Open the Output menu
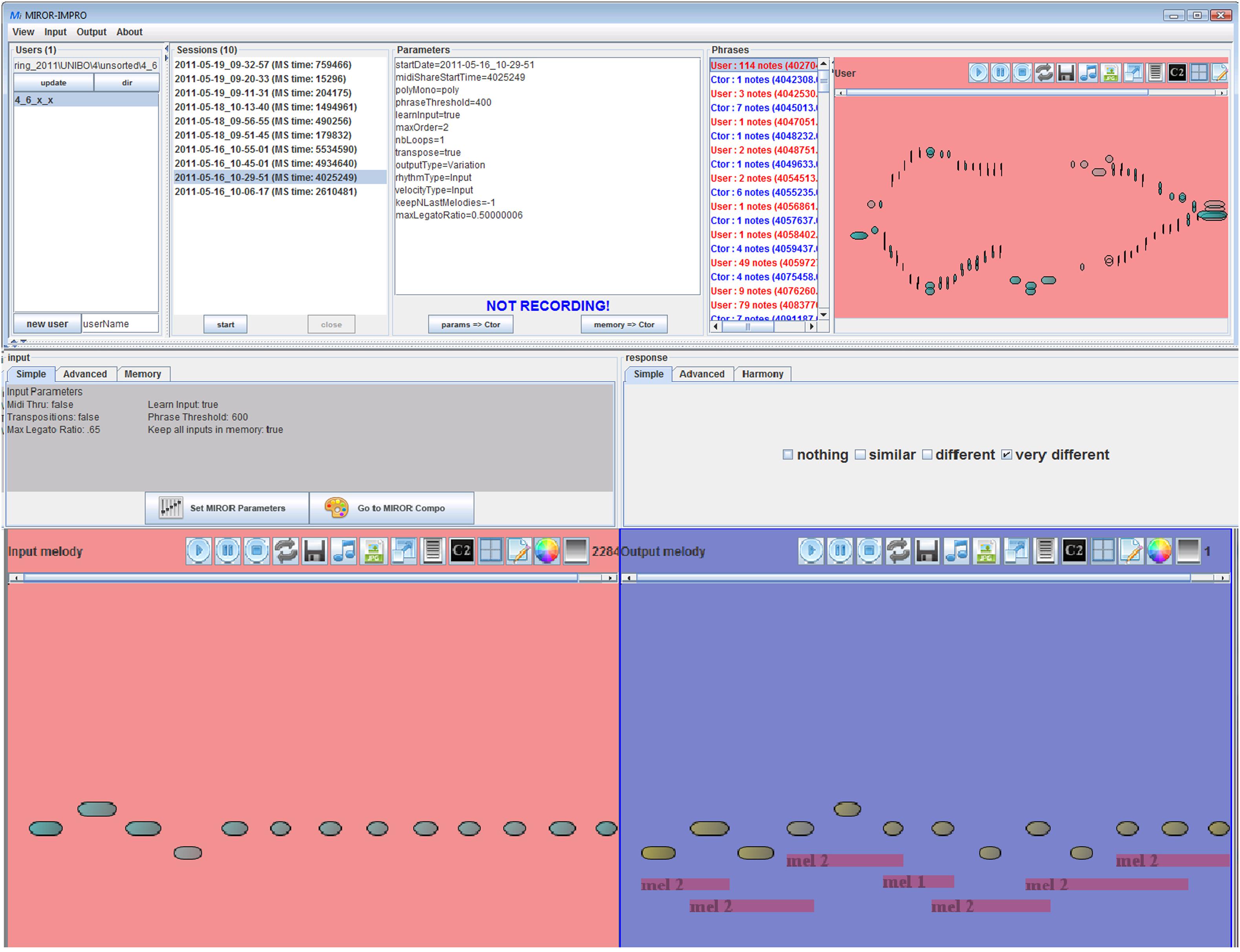Screen dimensions: 1240x952 pos(91,32)
